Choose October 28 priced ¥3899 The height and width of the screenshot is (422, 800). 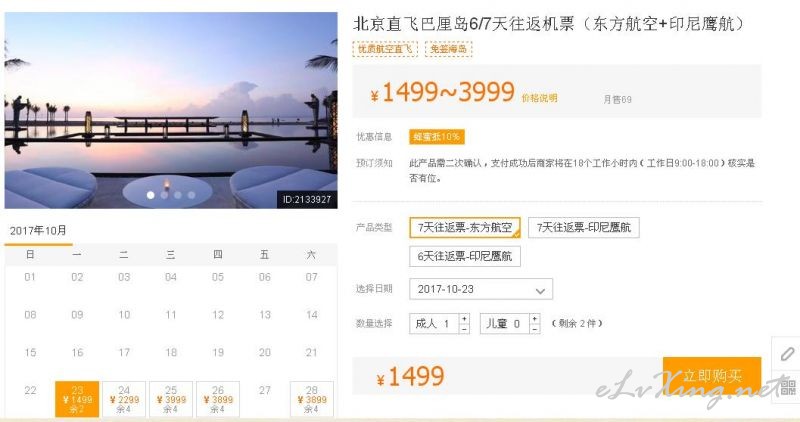[x=312, y=399]
